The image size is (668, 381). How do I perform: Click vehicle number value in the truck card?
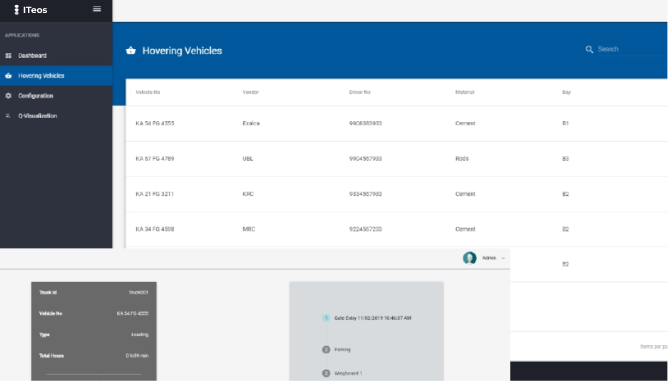[132, 314]
